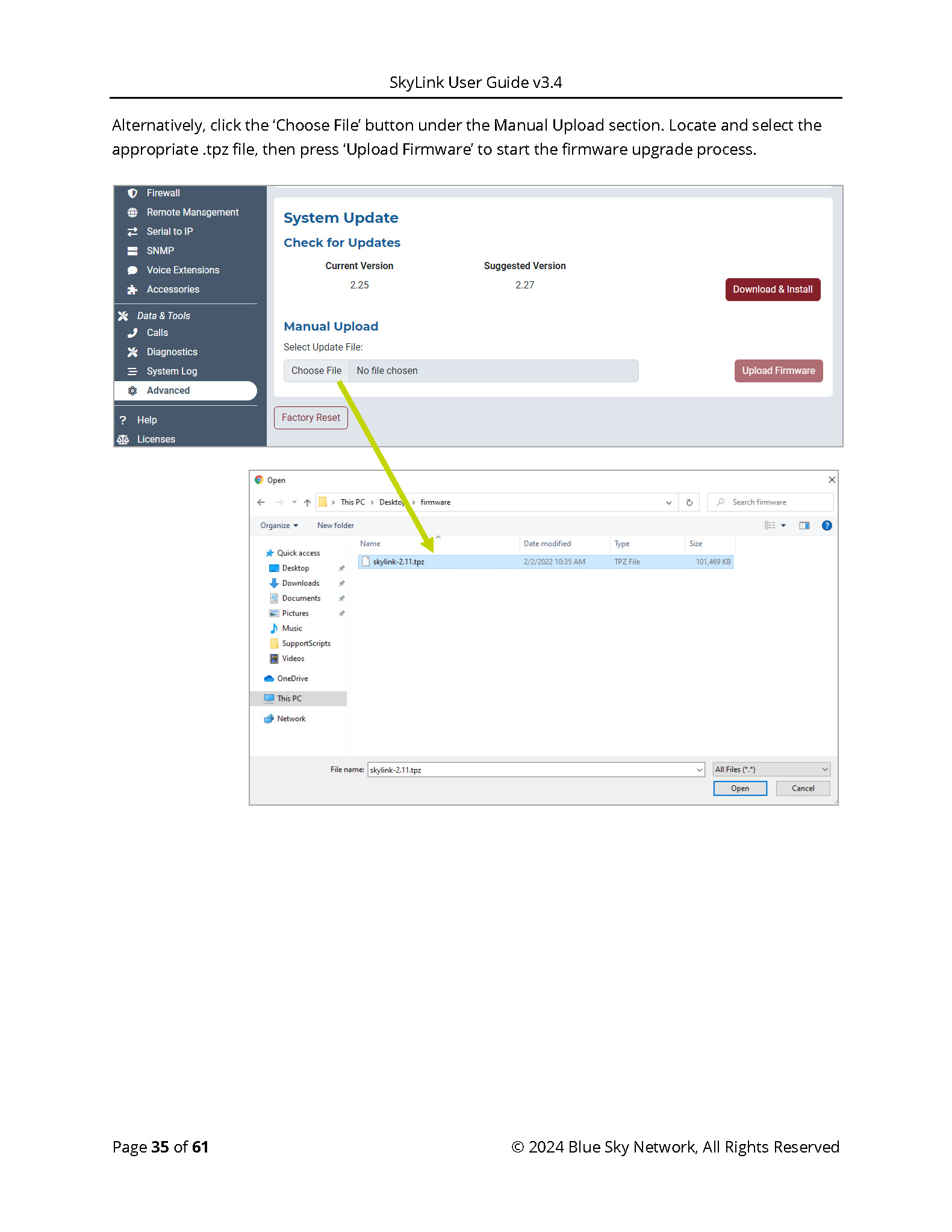Screen dimensions: 952x1232
Task: Close the Open dialog
Action: pos(832,480)
